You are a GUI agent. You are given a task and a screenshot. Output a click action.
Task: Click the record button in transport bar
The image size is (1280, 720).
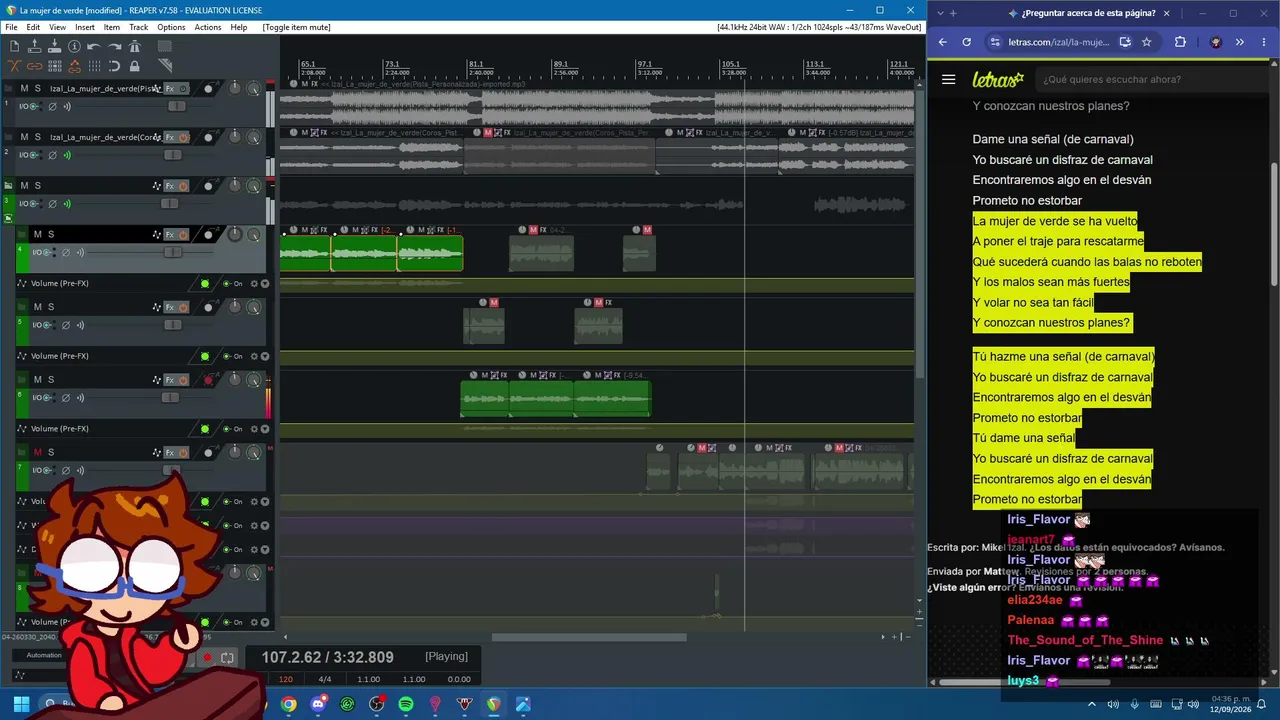coord(208,657)
